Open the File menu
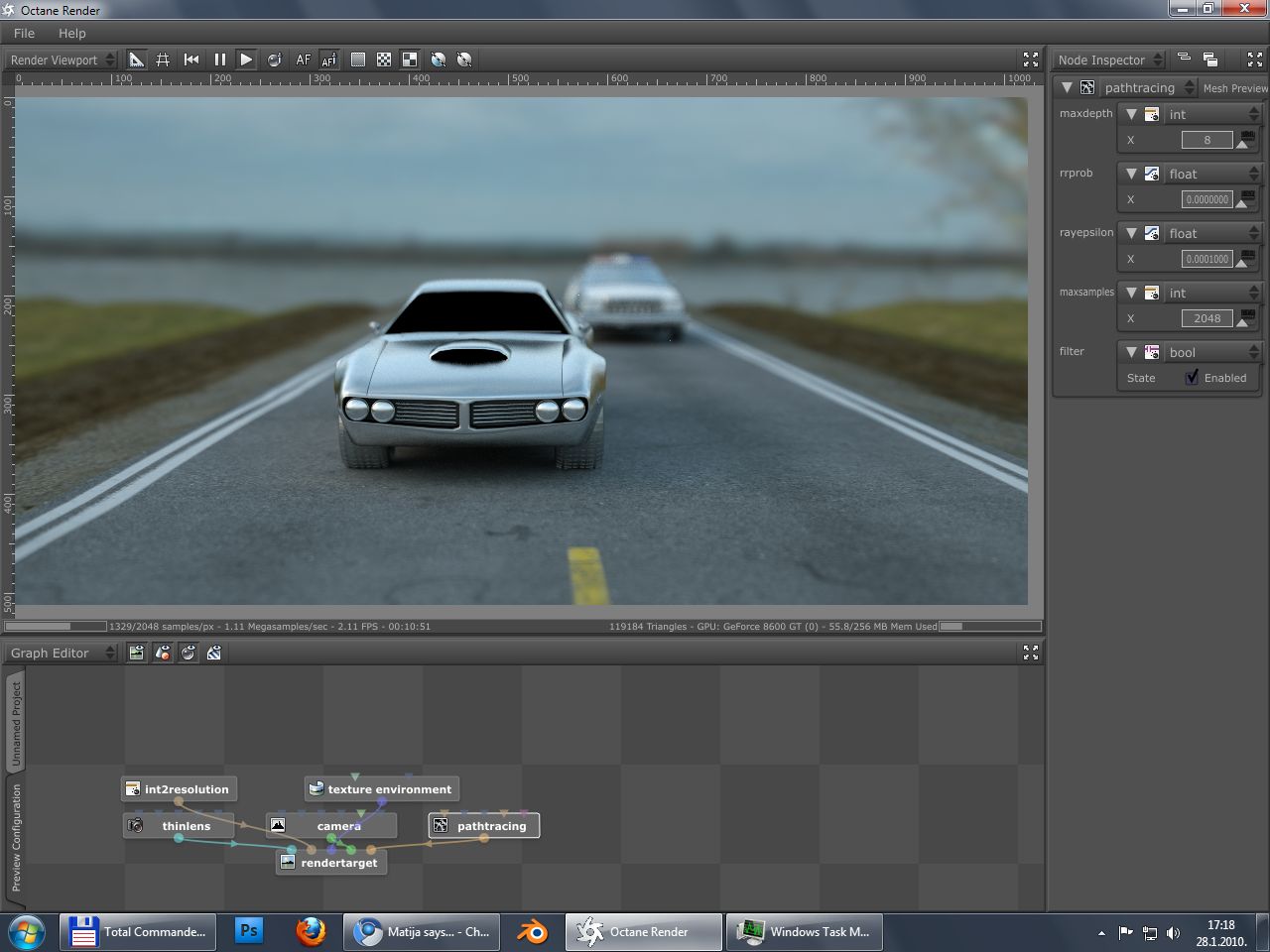The image size is (1270, 952). (x=24, y=33)
